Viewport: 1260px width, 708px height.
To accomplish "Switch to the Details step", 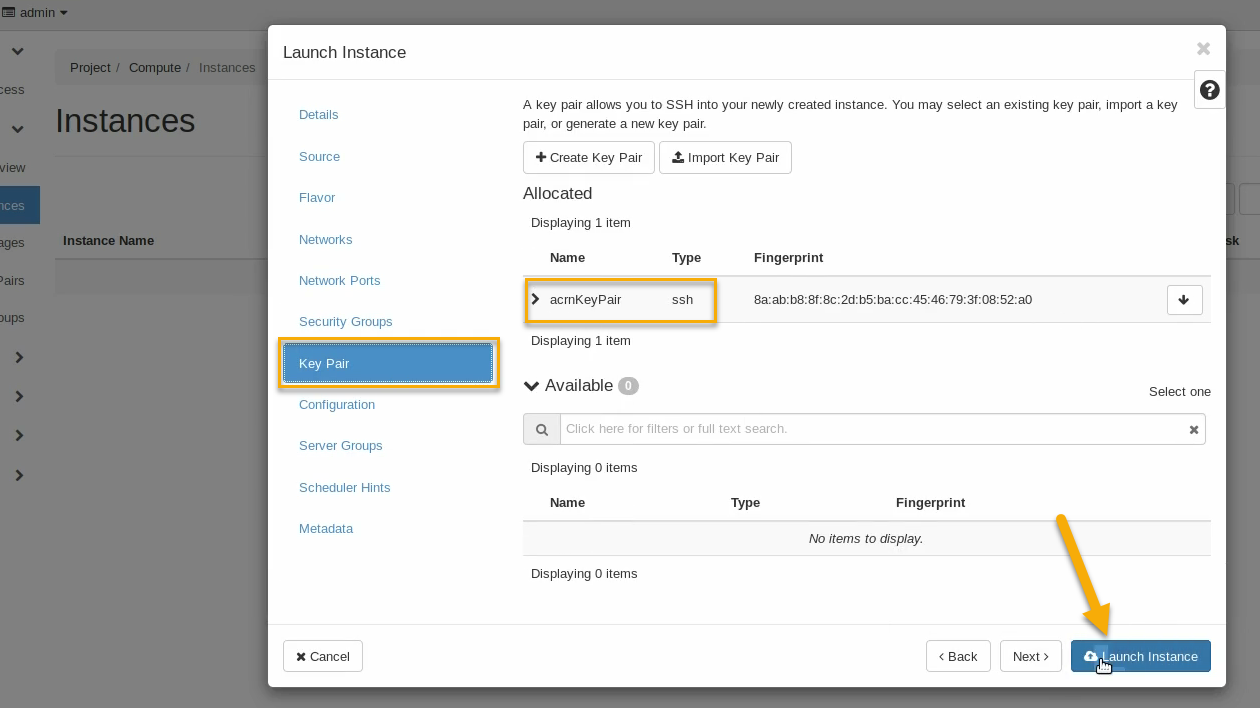I will [x=318, y=115].
